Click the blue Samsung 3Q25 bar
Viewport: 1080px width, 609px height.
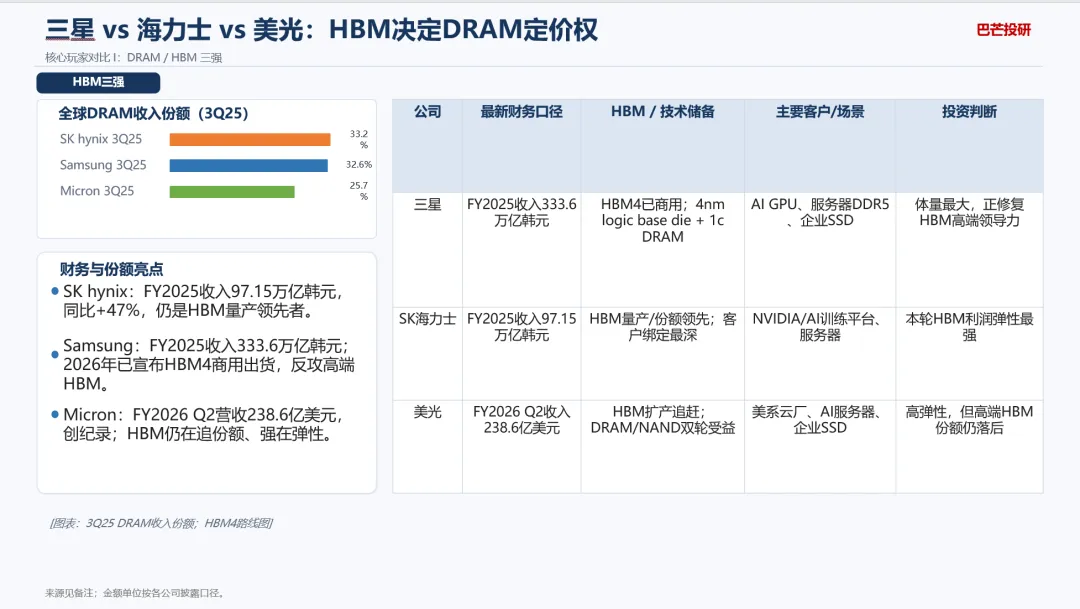(x=249, y=165)
